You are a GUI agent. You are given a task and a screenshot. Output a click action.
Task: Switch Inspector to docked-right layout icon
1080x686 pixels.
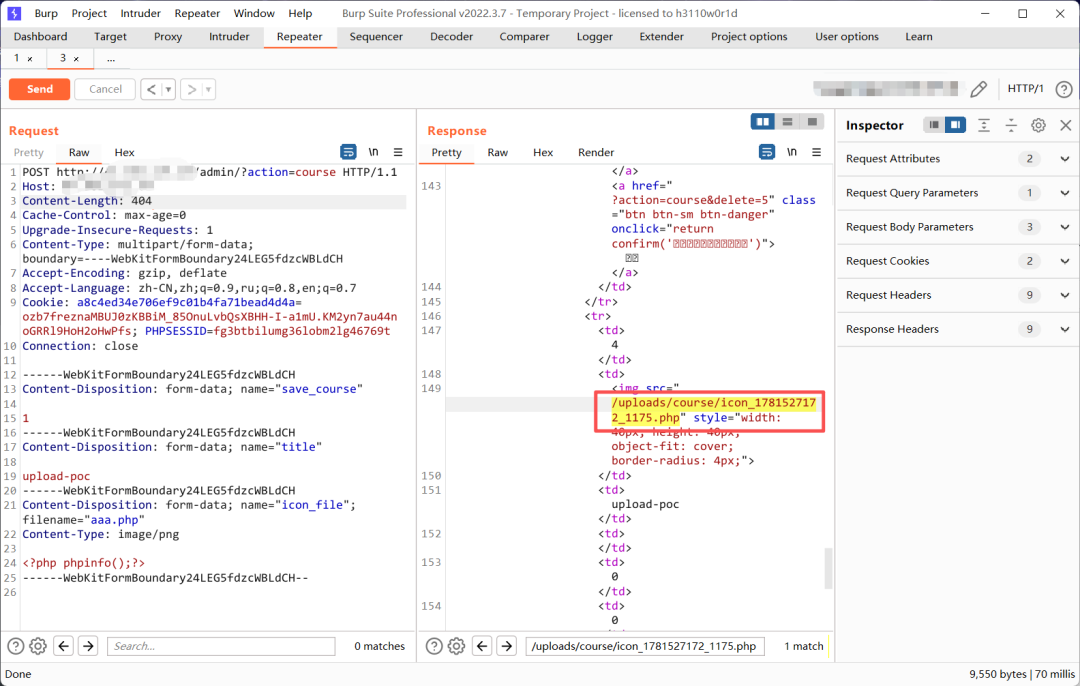pyautogui.click(x=955, y=125)
